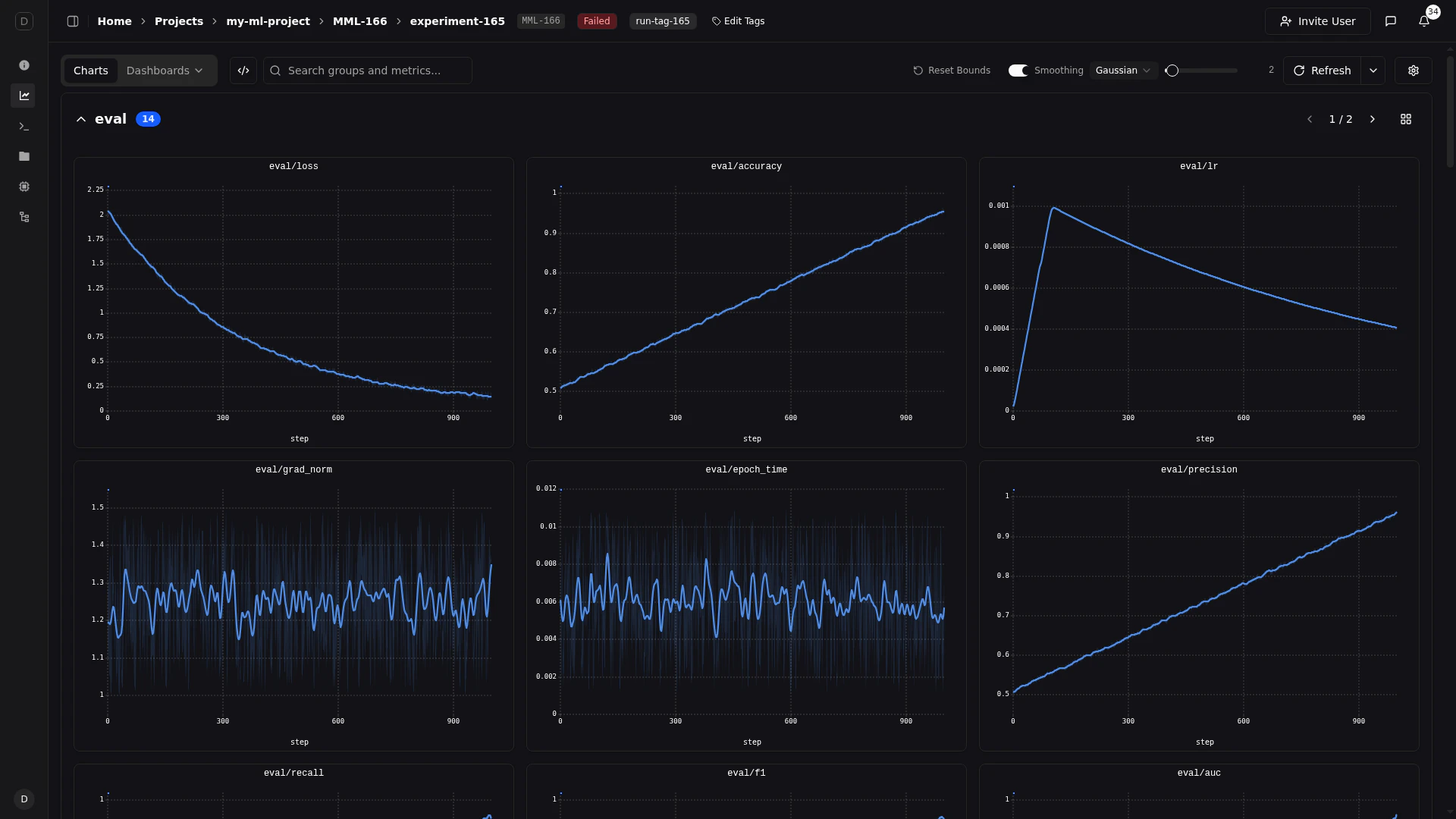Open the experiment tree view in sidebar

click(24, 217)
